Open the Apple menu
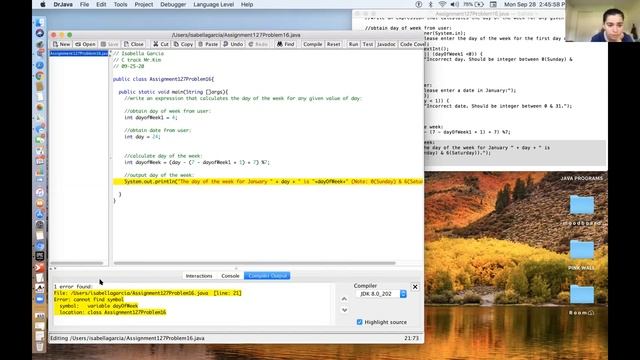640x360 pixels. click(43, 4)
